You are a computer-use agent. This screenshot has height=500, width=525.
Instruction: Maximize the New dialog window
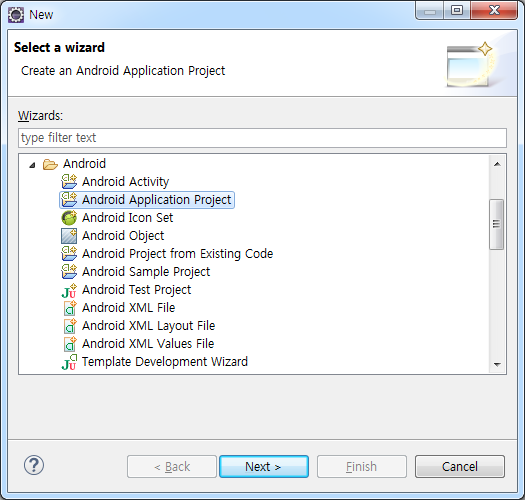point(457,10)
